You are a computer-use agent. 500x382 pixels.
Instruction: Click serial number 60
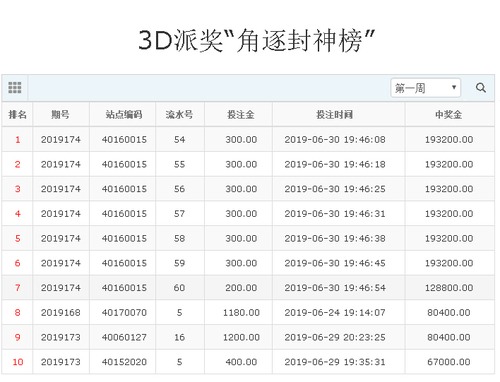179,288
